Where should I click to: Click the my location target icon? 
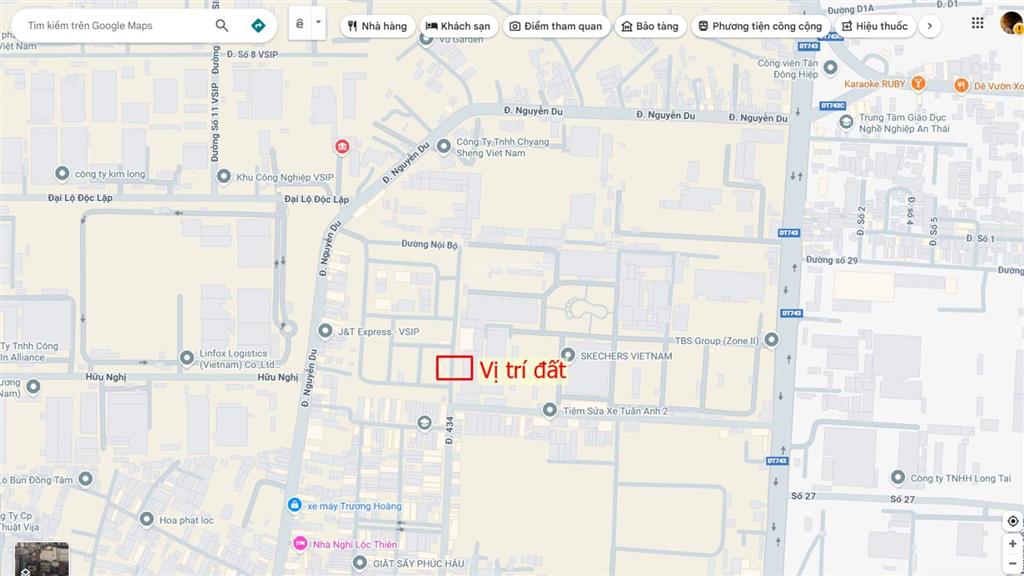click(1013, 520)
